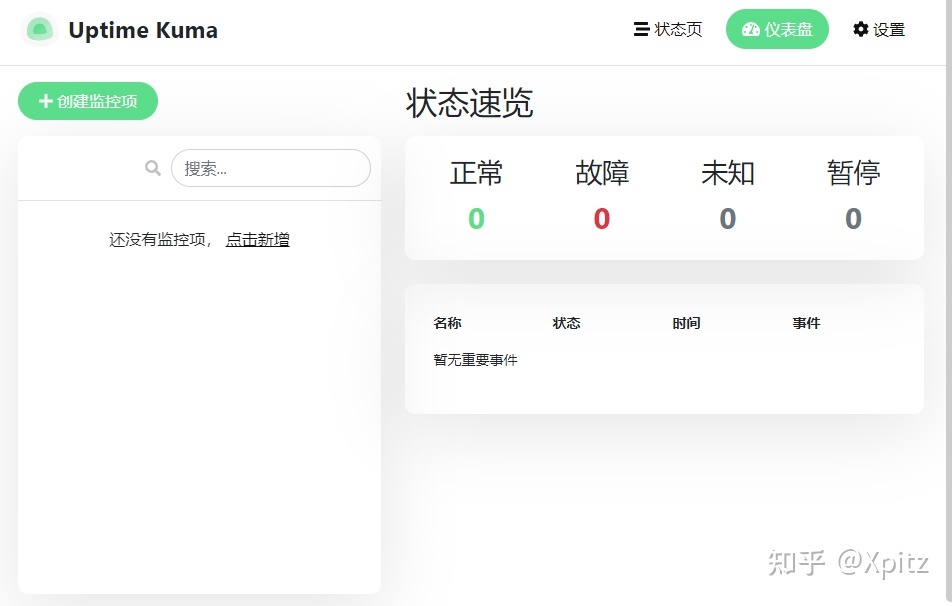Click the 暂无重要事件 table row

point(664,360)
